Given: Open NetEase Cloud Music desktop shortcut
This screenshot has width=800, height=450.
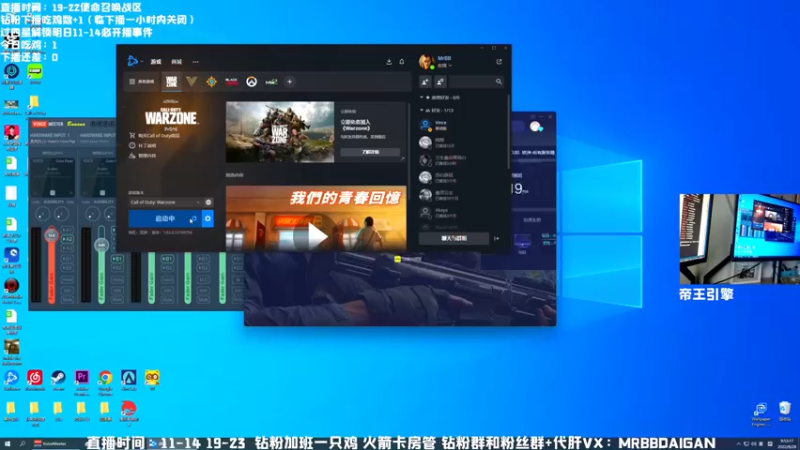Looking at the screenshot, I should click(35, 380).
